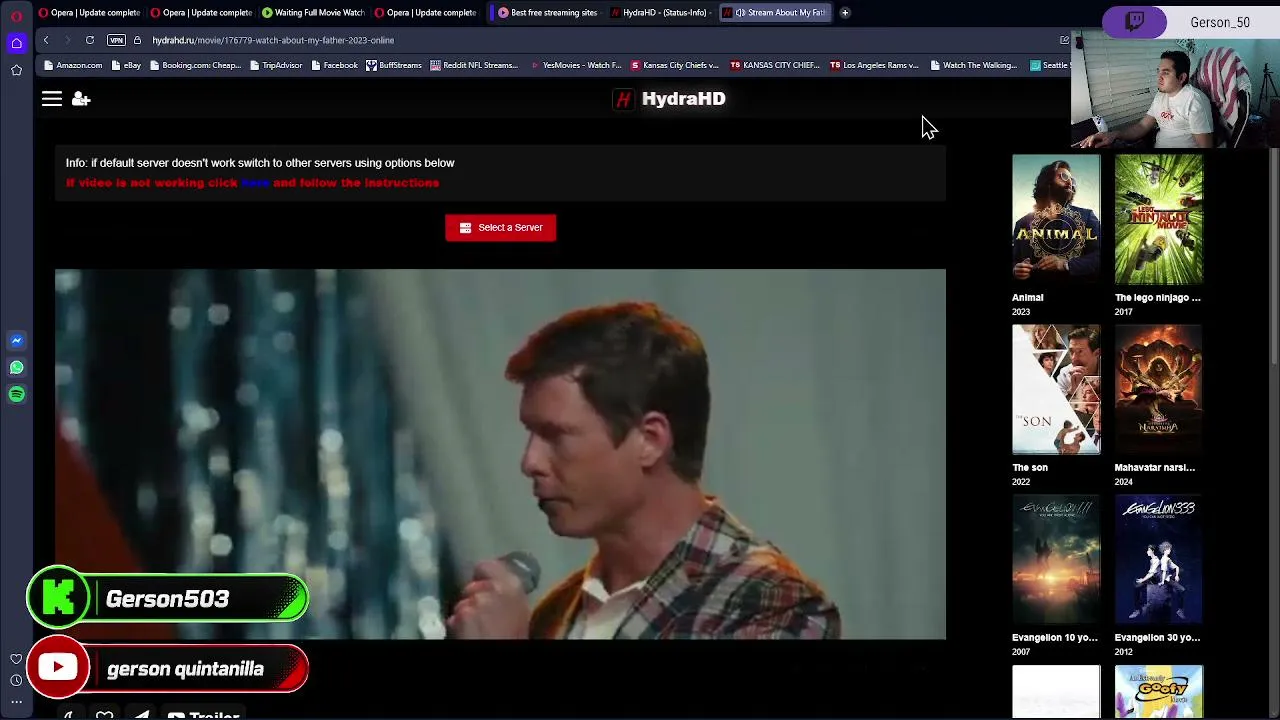Viewport: 1280px width, 720px height.
Task: Click 'The son' movie title
Action: pyautogui.click(x=1030, y=467)
